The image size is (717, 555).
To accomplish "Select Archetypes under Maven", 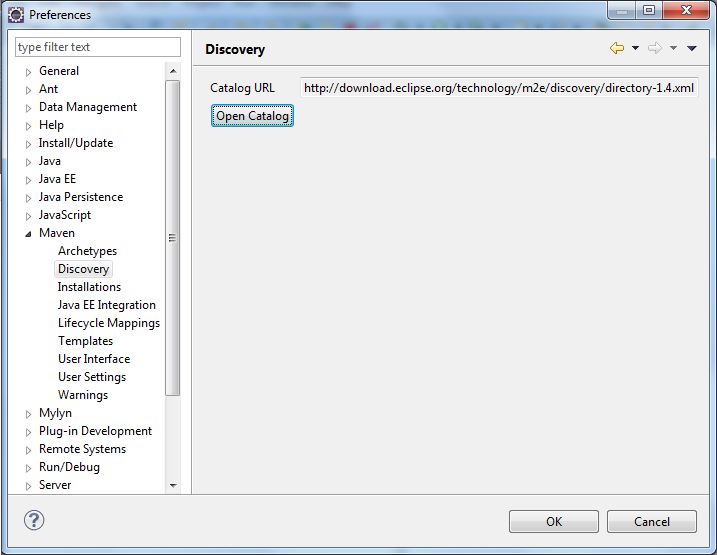I will [87, 251].
